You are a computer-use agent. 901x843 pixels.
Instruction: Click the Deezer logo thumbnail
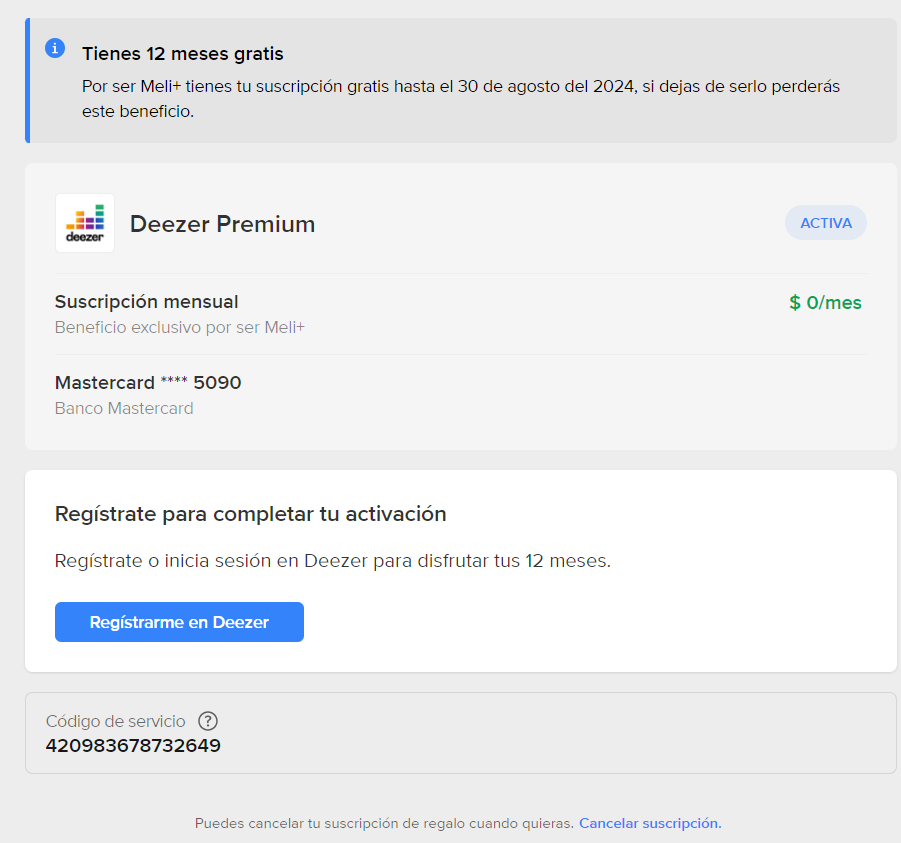pyautogui.click(x=85, y=223)
